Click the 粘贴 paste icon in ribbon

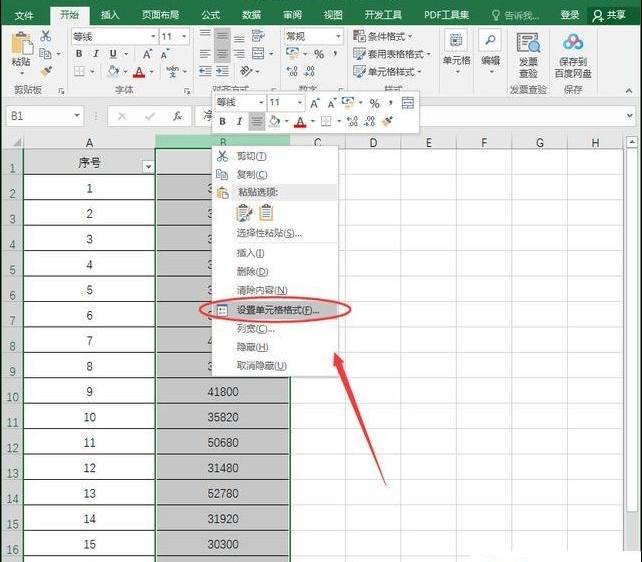[20, 43]
